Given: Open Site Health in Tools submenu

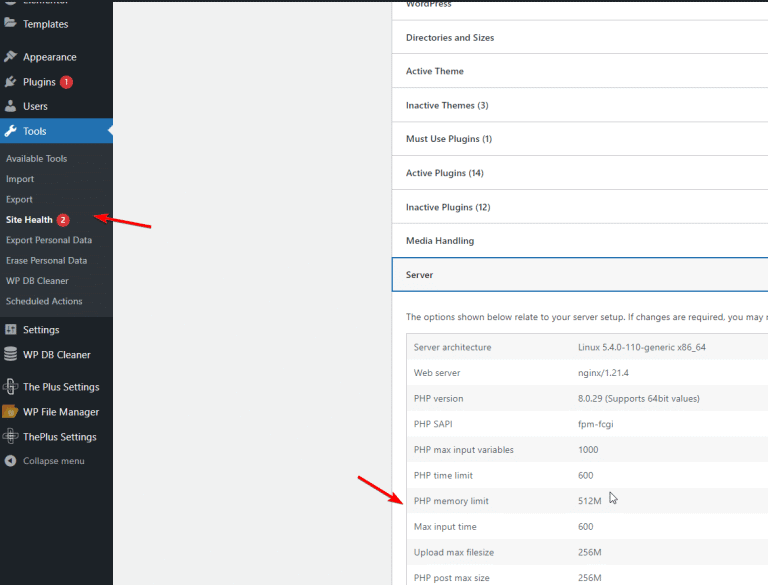Looking at the screenshot, I should click(29, 220).
